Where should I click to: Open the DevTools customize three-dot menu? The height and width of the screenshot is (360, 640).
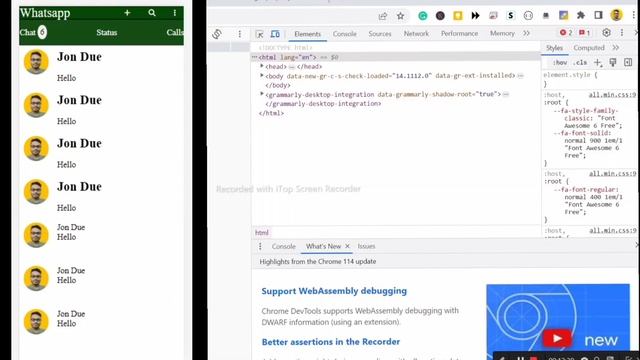622,33
